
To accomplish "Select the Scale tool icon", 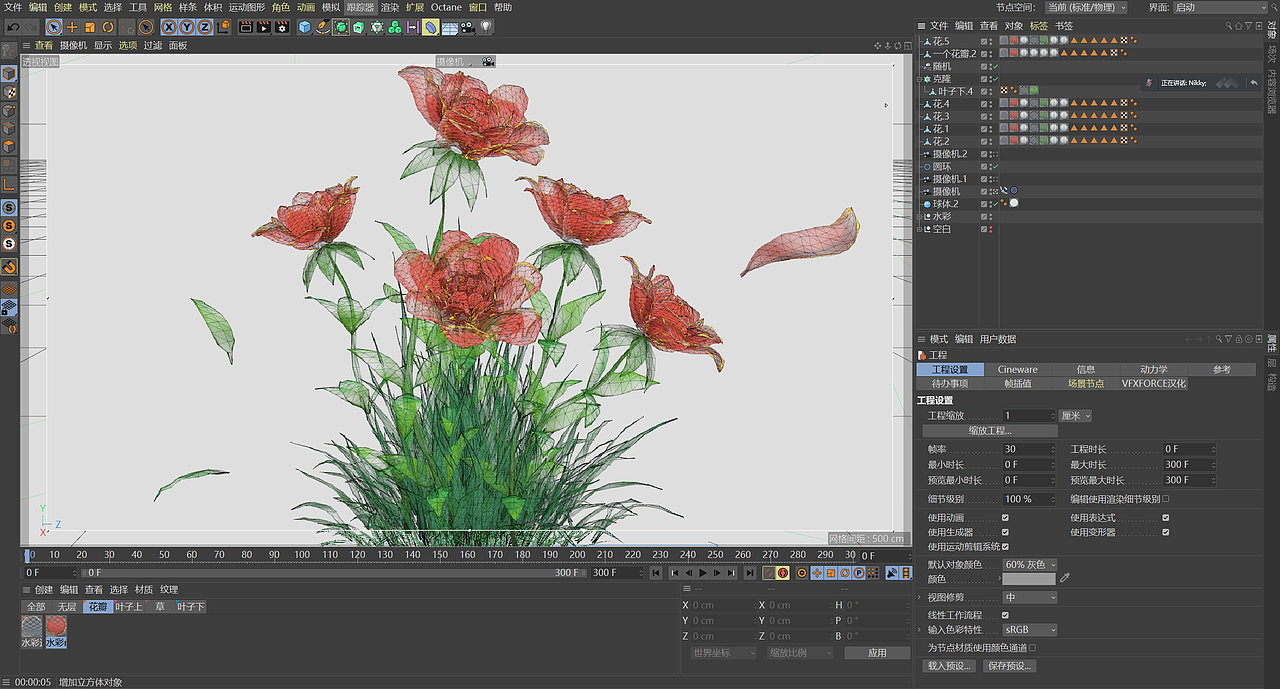I will point(90,27).
